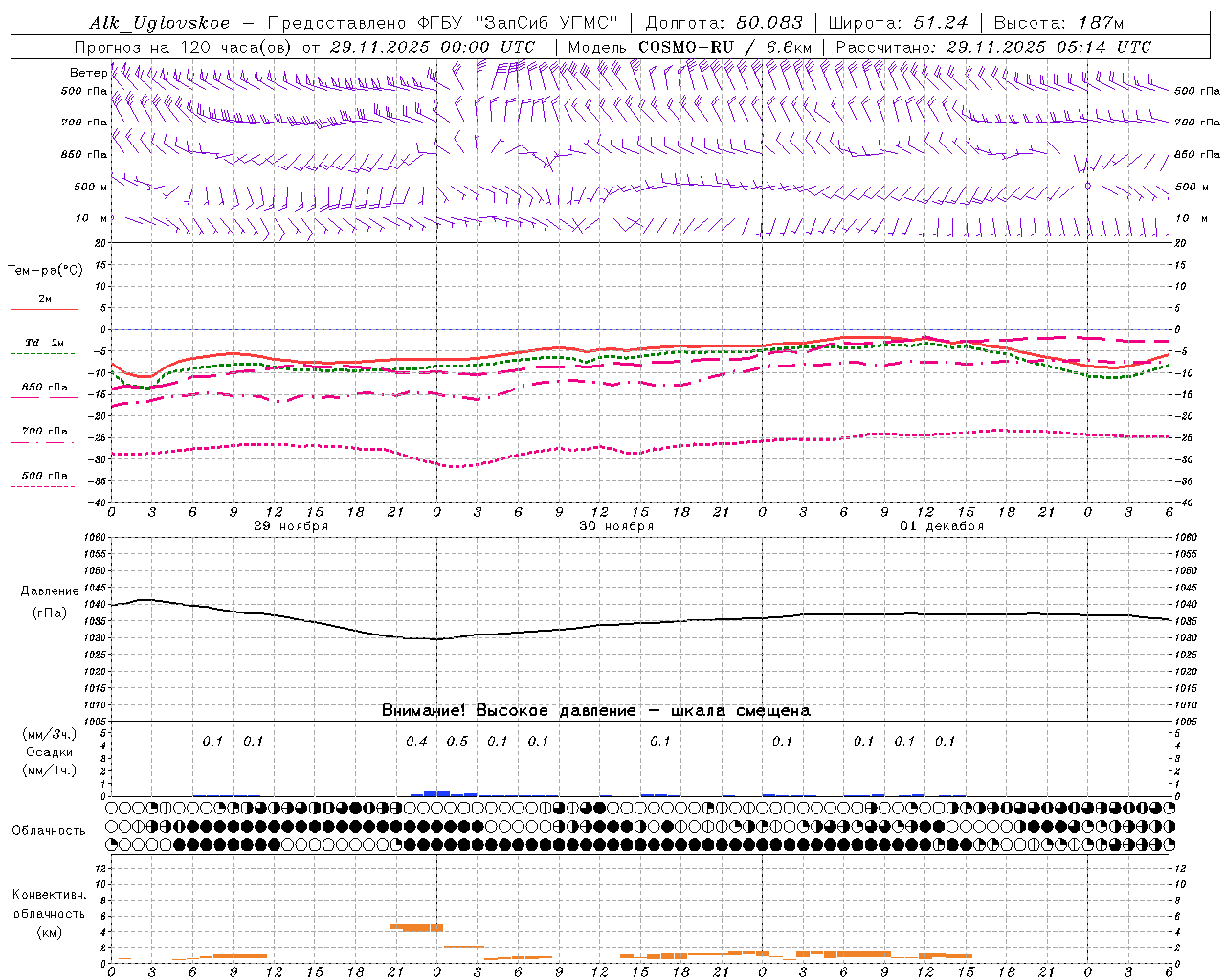Image resolution: width=1225 pixels, height=980 pixels.
Task: Click the (мм/3ч.) precipitation unit label
Action: [x=50, y=734]
